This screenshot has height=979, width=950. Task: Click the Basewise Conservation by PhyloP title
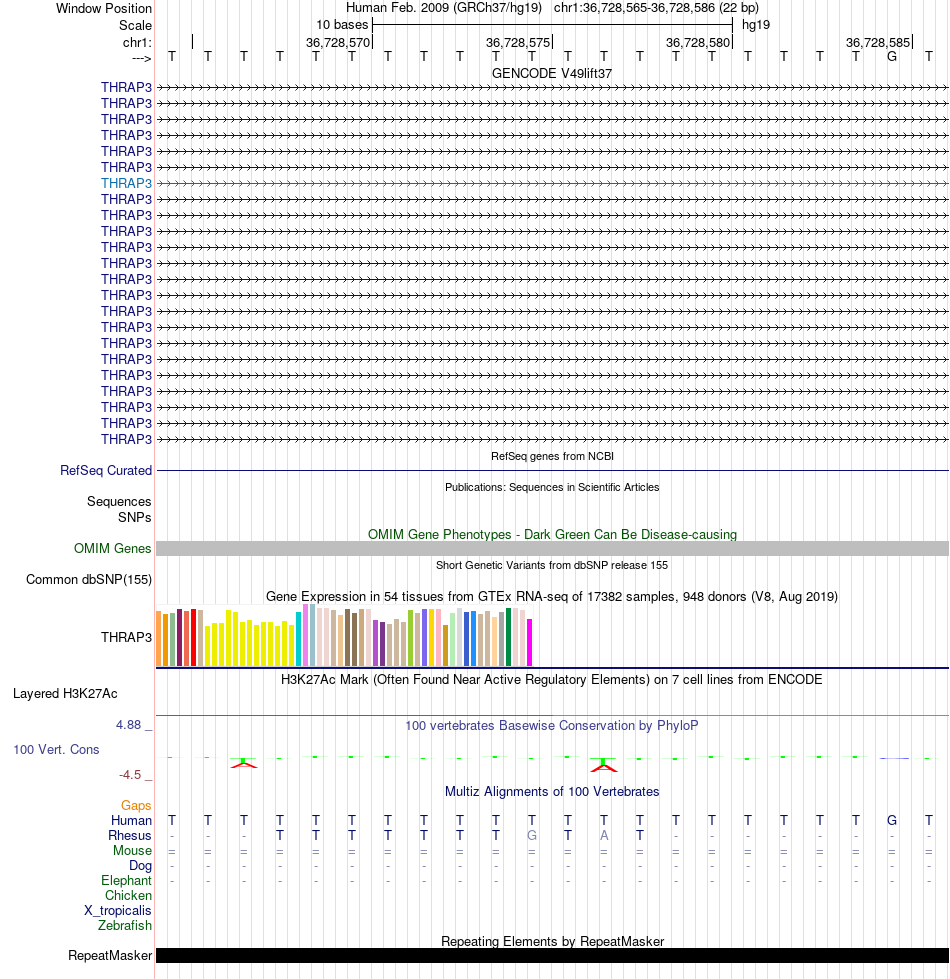552,726
